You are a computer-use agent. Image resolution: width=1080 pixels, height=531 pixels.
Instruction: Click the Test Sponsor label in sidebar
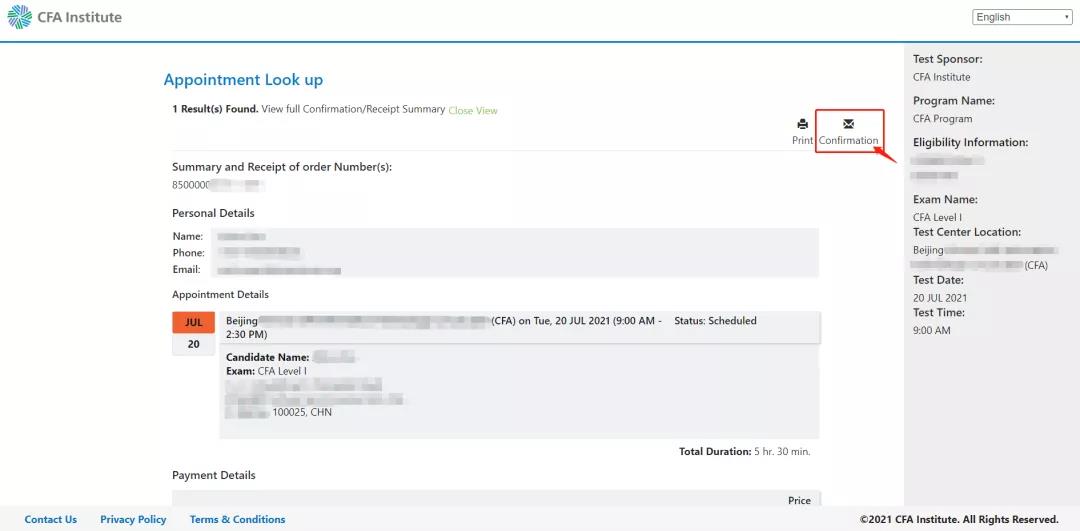point(947,59)
